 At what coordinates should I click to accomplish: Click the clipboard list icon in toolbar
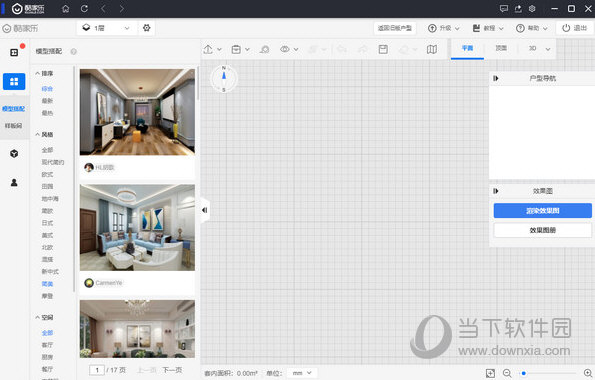click(x=236, y=49)
